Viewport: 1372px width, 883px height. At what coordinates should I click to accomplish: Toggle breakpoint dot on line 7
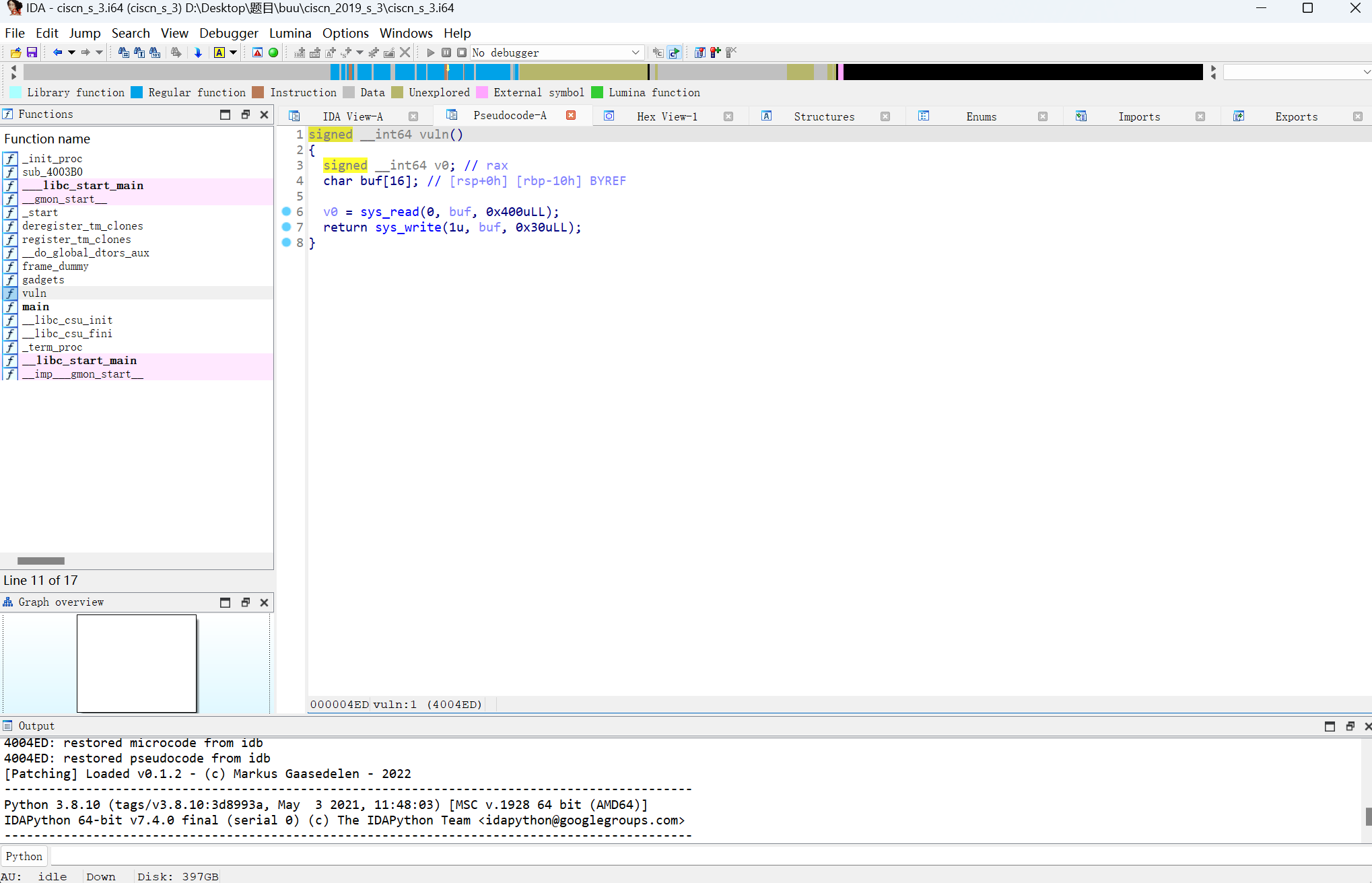tap(286, 227)
